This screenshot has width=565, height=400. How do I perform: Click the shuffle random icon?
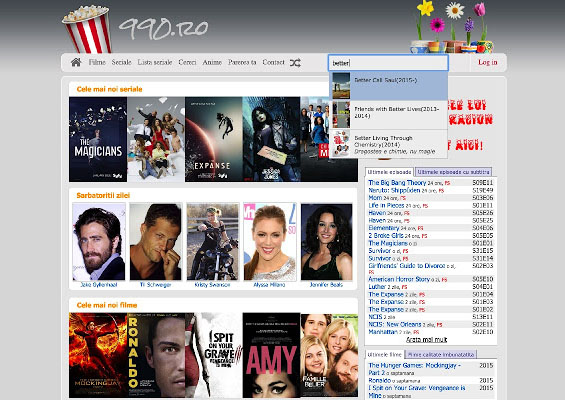click(x=295, y=63)
